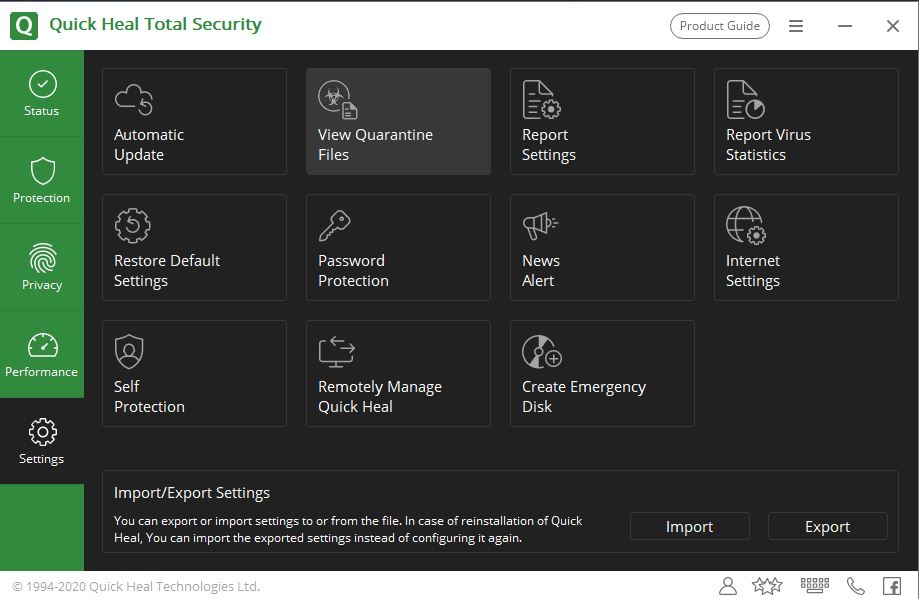This screenshot has width=919, height=599.
Task: Open Self Protection settings
Action: tap(194, 373)
